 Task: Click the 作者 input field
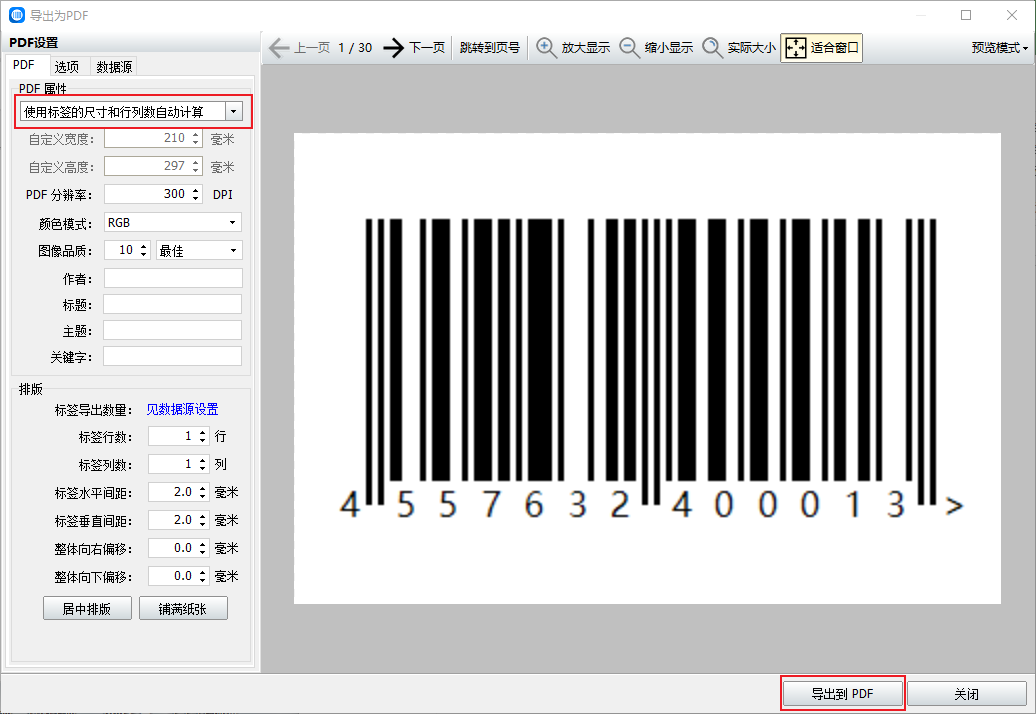[173, 278]
